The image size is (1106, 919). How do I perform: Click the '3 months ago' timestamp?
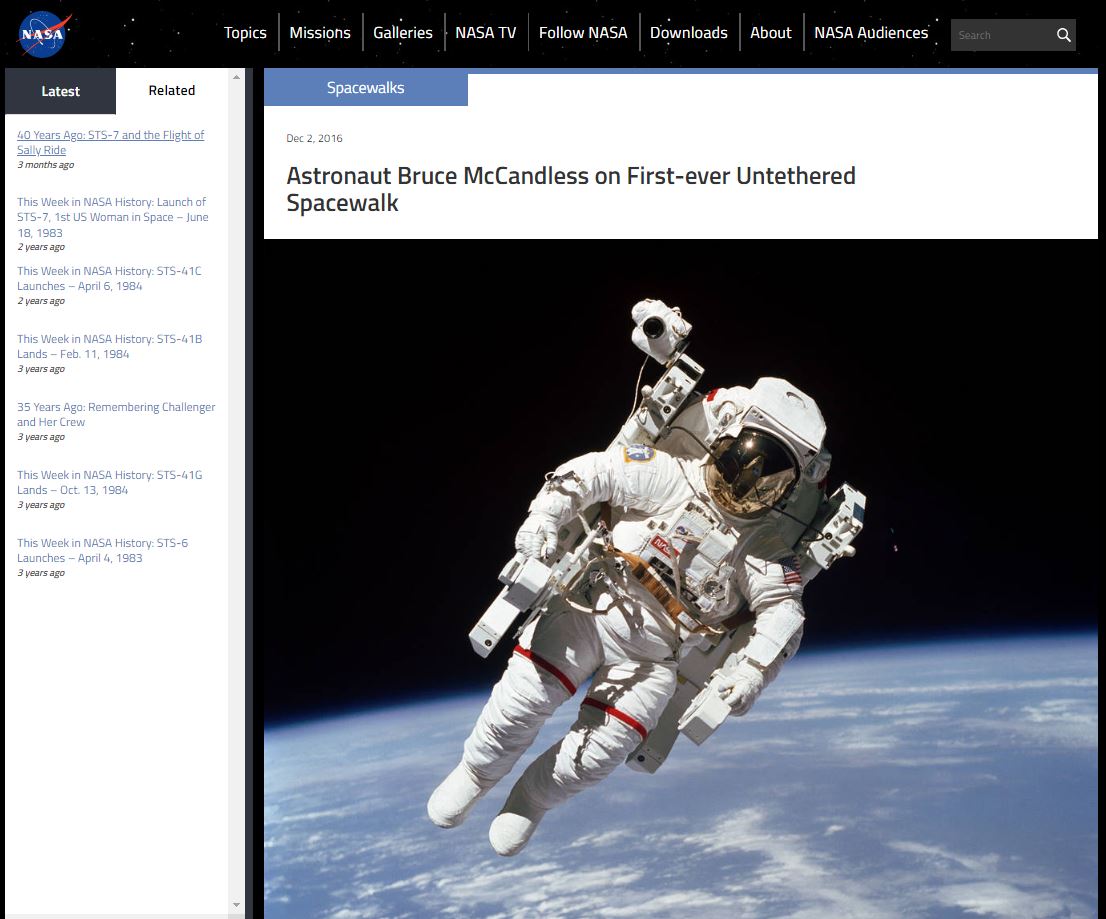[45, 165]
